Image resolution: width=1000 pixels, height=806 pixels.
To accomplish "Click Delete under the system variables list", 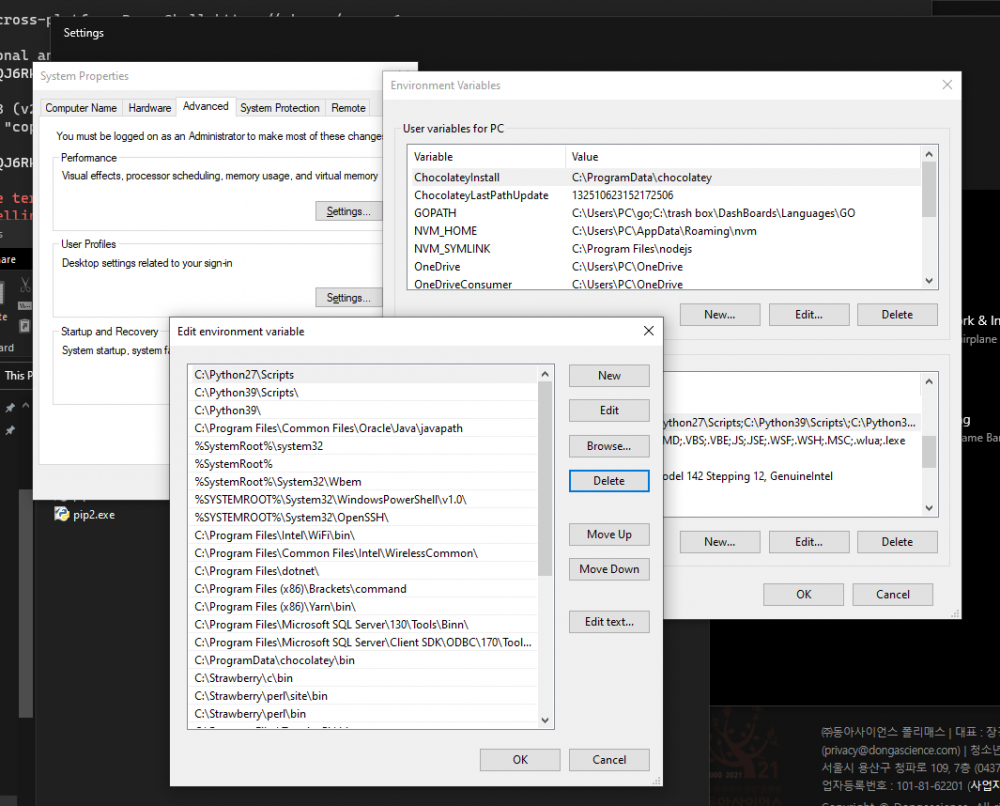I will pyautogui.click(x=897, y=541).
